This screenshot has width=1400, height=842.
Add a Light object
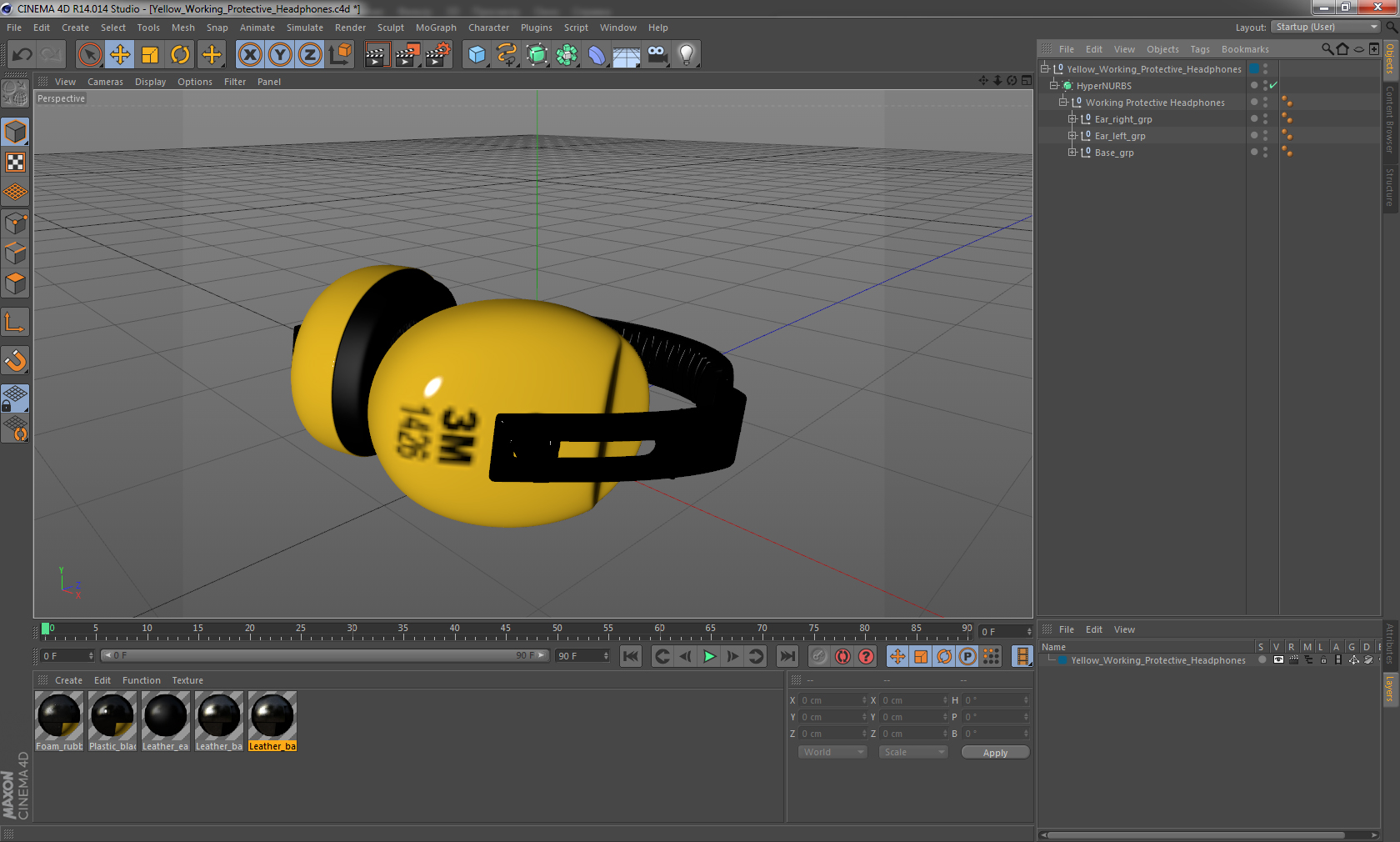point(687,55)
